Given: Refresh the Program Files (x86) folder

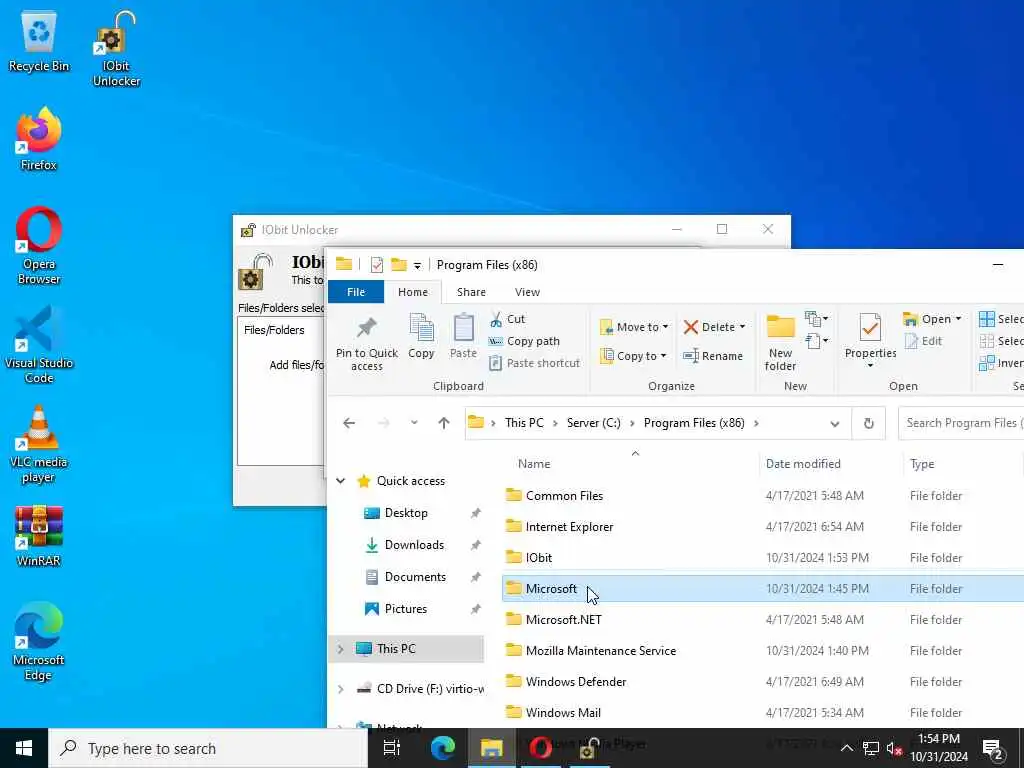Looking at the screenshot, I should tap(869, 423).
